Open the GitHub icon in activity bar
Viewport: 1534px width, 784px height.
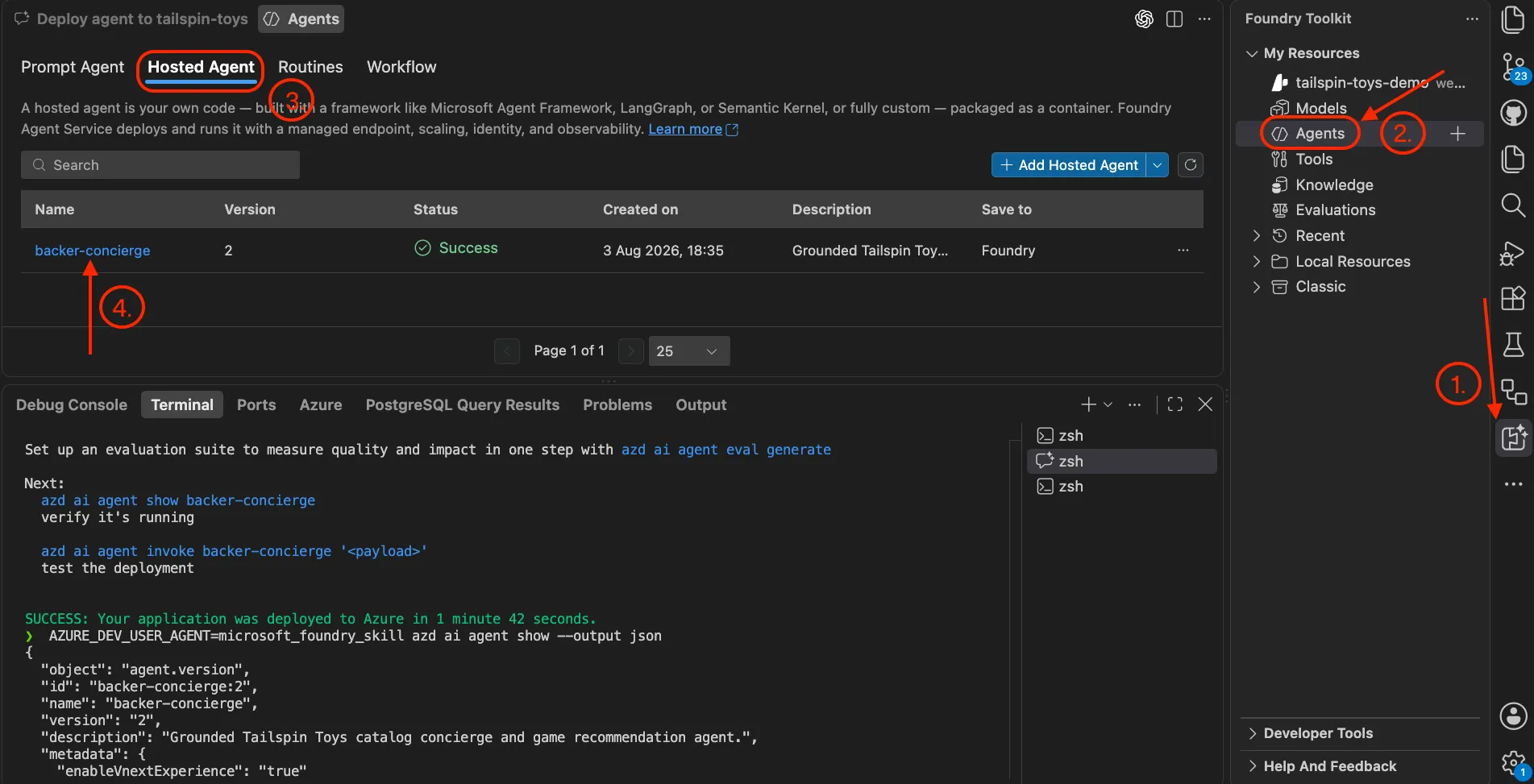tap(1513, 113)
